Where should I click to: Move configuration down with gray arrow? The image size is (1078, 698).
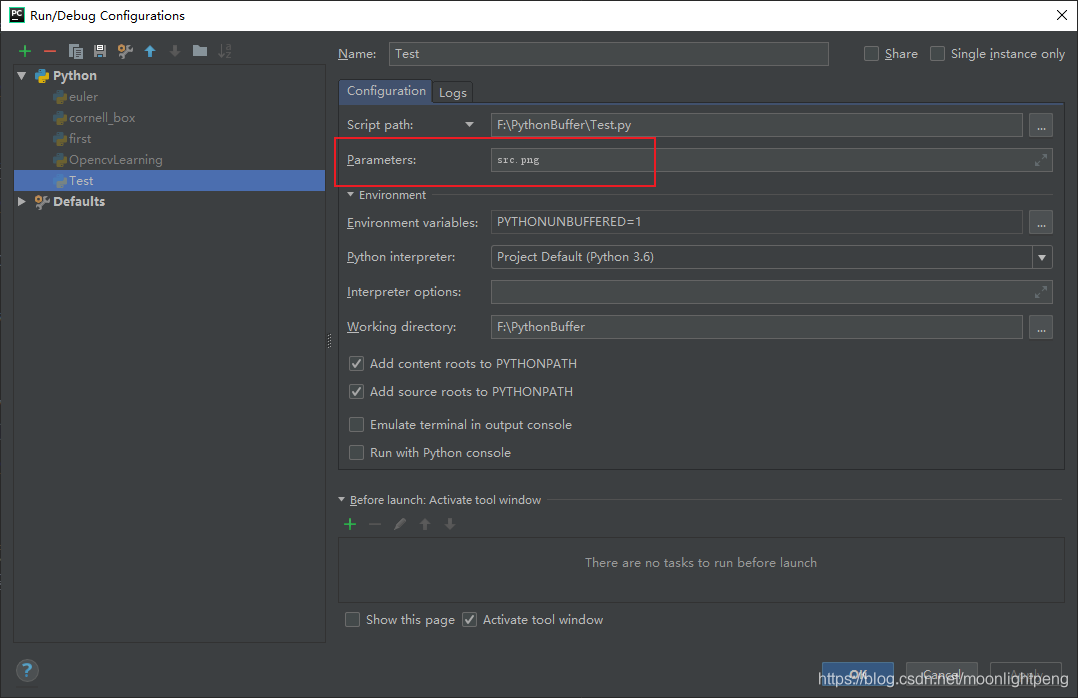pos(175,51)
